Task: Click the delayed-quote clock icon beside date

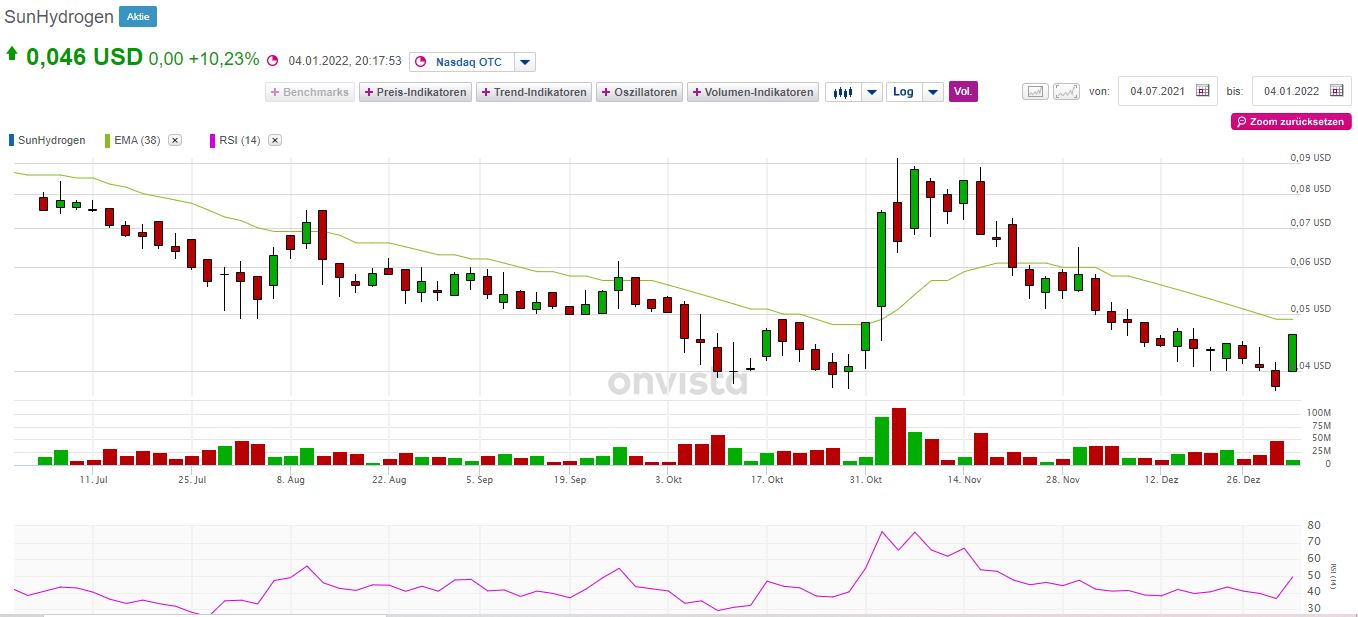Action: (x=273, y=61)
